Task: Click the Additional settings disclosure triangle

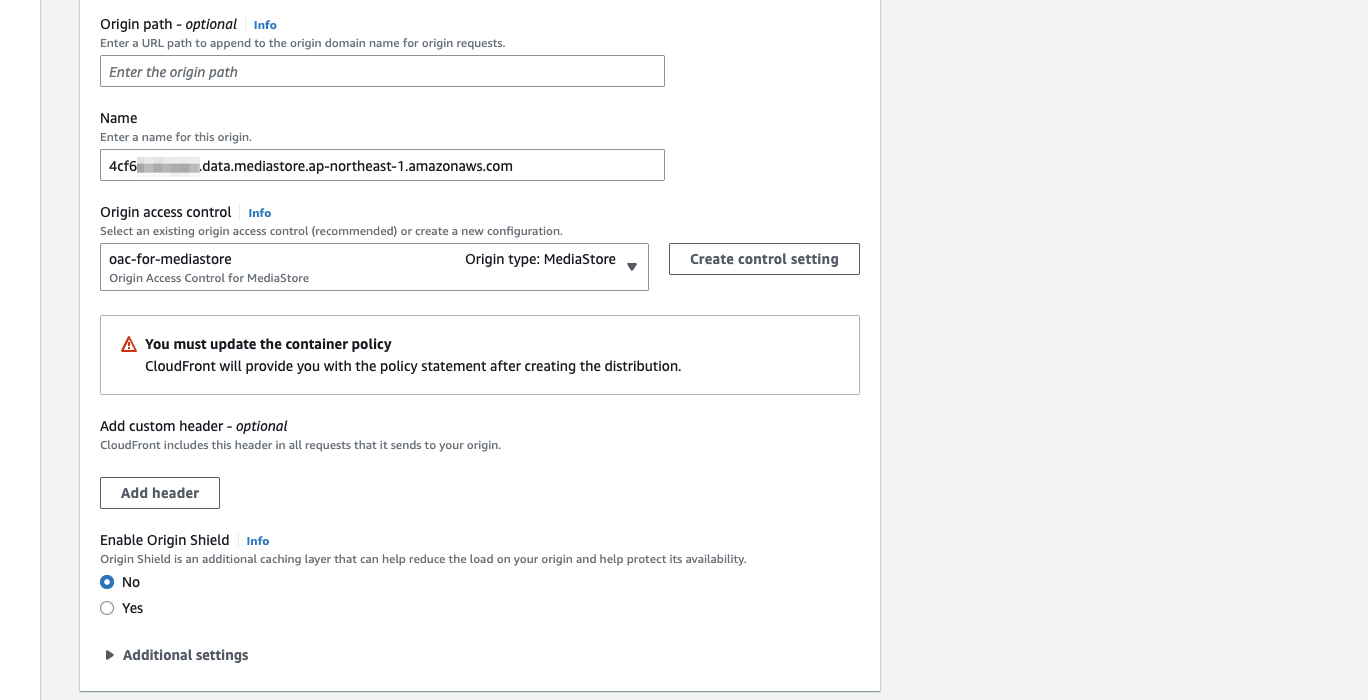Action: 110,655
